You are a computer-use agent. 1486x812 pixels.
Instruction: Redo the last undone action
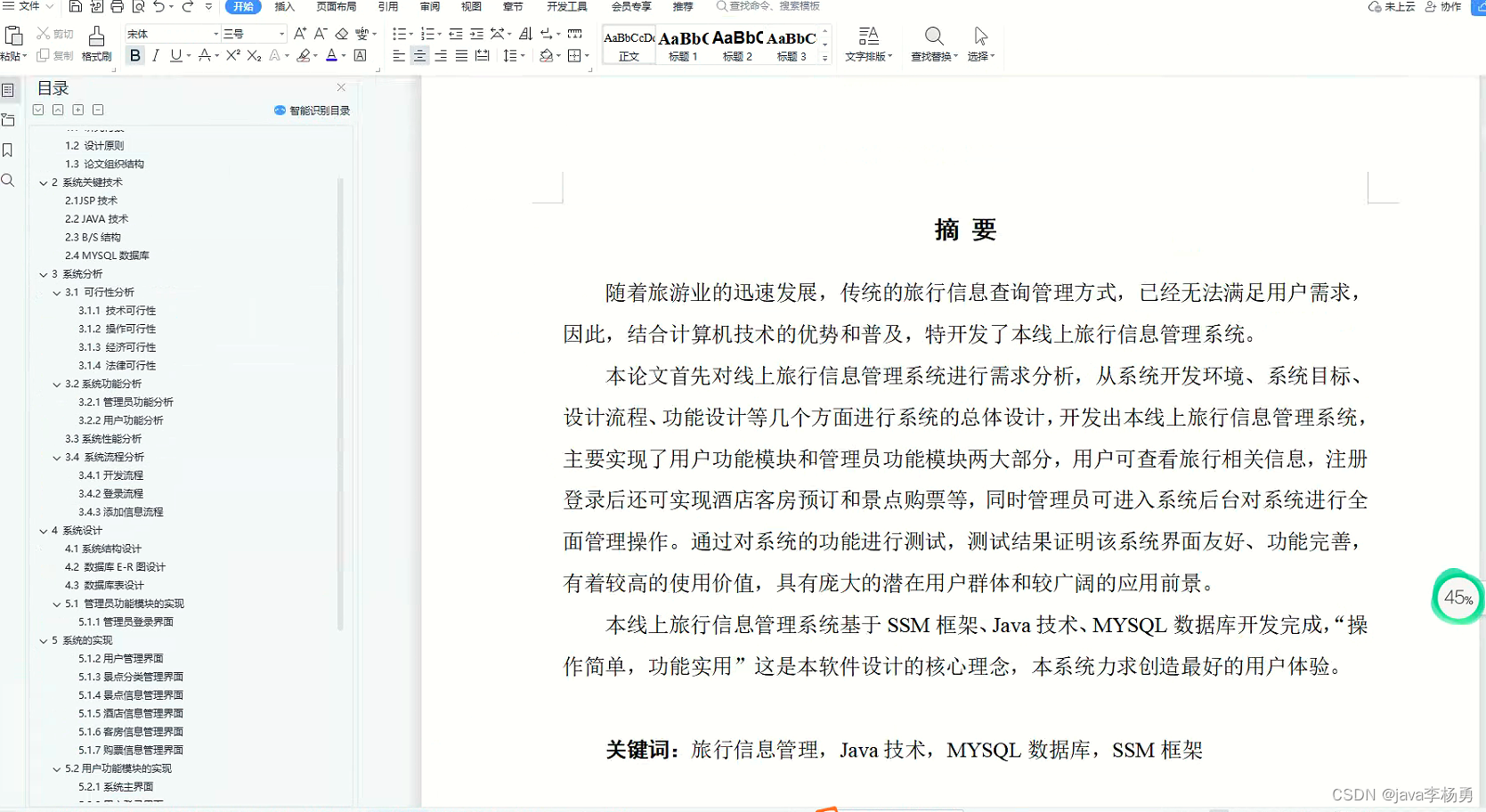[x=188, y=6]
